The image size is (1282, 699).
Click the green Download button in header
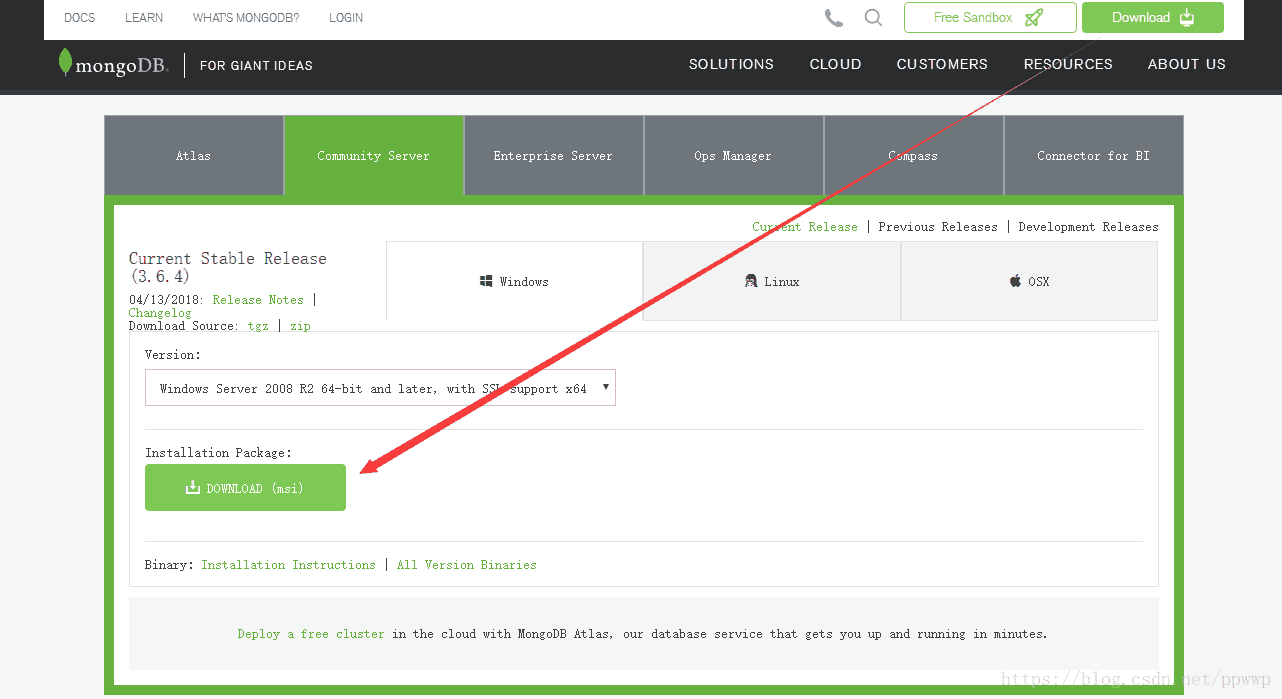click(1153, 17)
